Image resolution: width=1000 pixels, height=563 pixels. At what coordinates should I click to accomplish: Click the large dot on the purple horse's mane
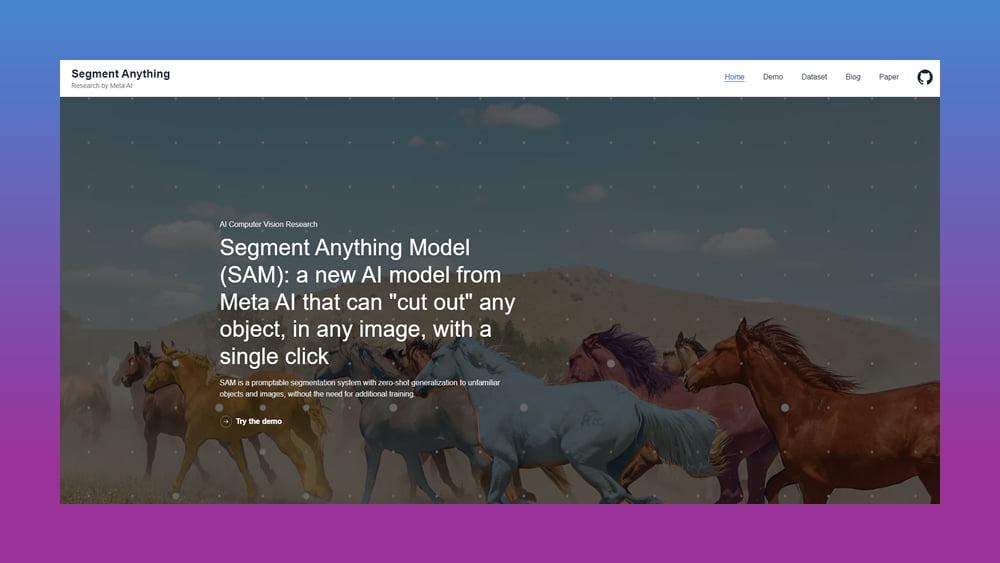click(x=611, y=364)
